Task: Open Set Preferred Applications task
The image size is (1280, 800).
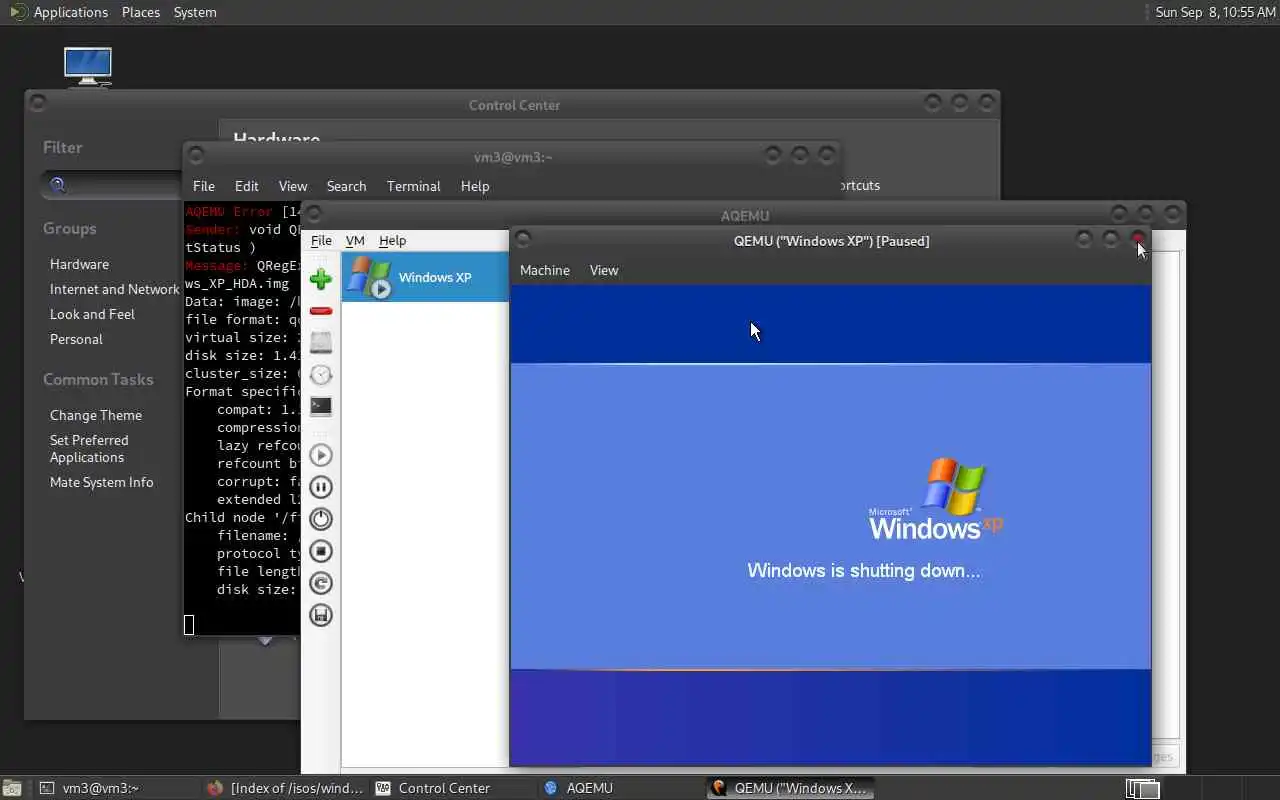Action: (x=89, y=448)
